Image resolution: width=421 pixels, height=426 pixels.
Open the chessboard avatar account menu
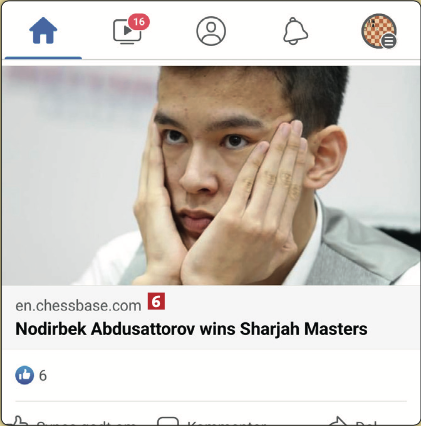(x=379, y=31)
